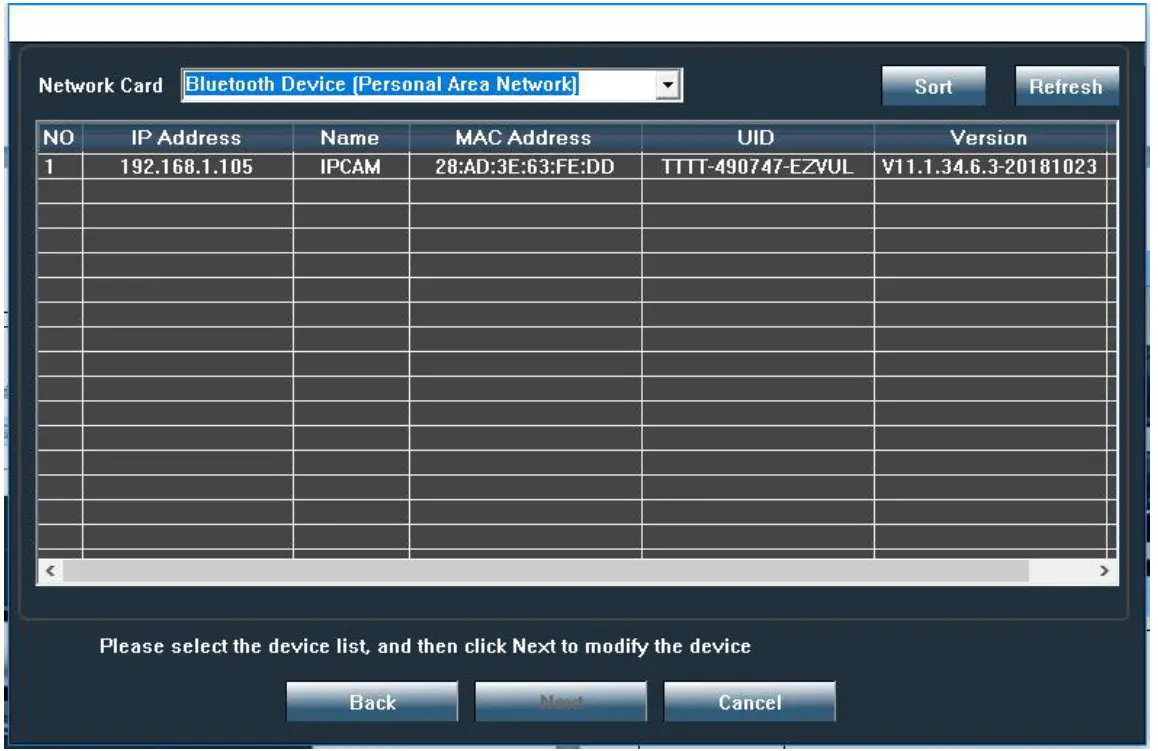Open the Network Card dropdown arrow
Image resolution: width=1158 pixels, height=751 pixels.
[x=668, y=84]
